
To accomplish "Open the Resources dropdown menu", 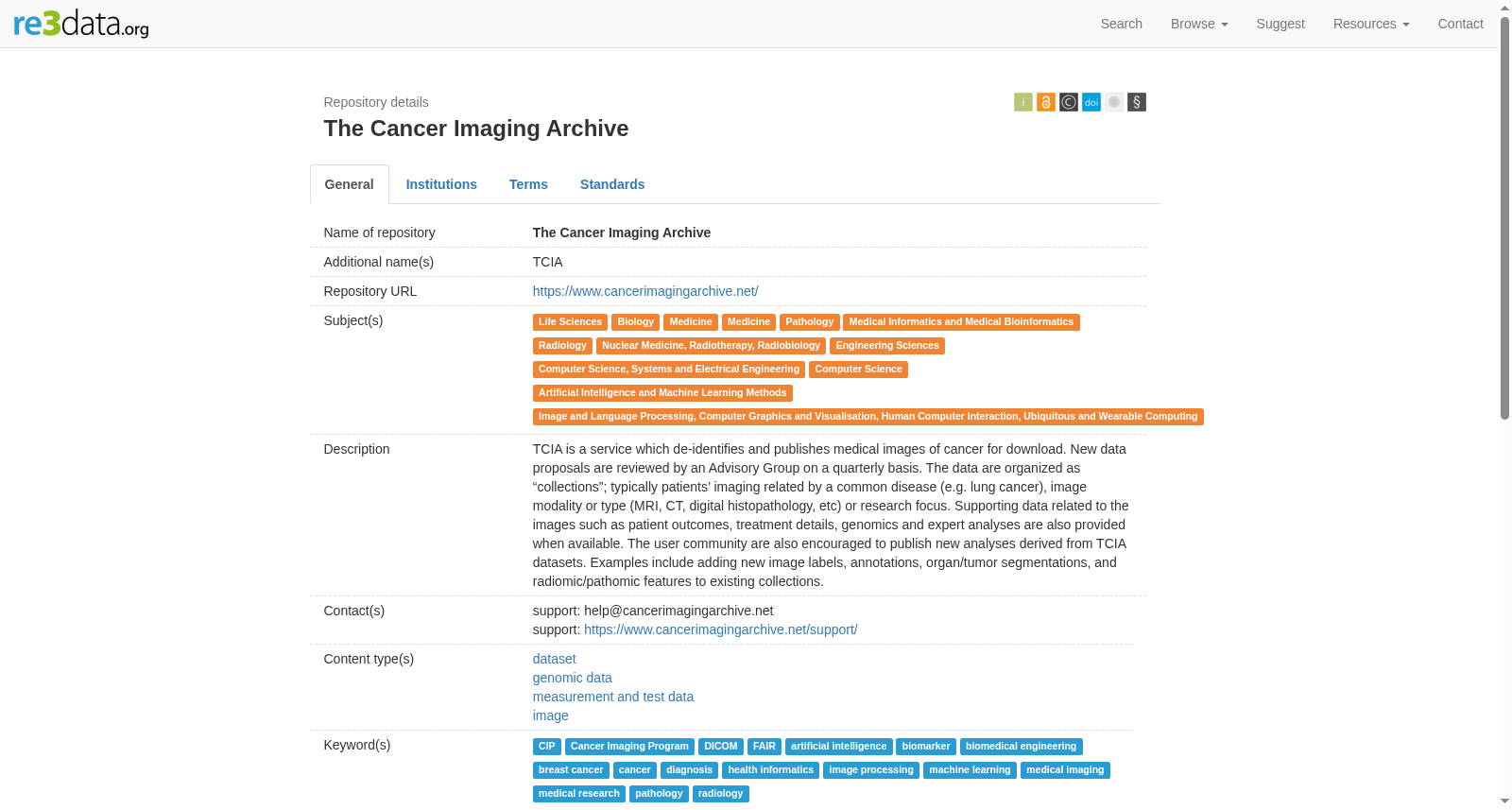I will point(1370,24).
